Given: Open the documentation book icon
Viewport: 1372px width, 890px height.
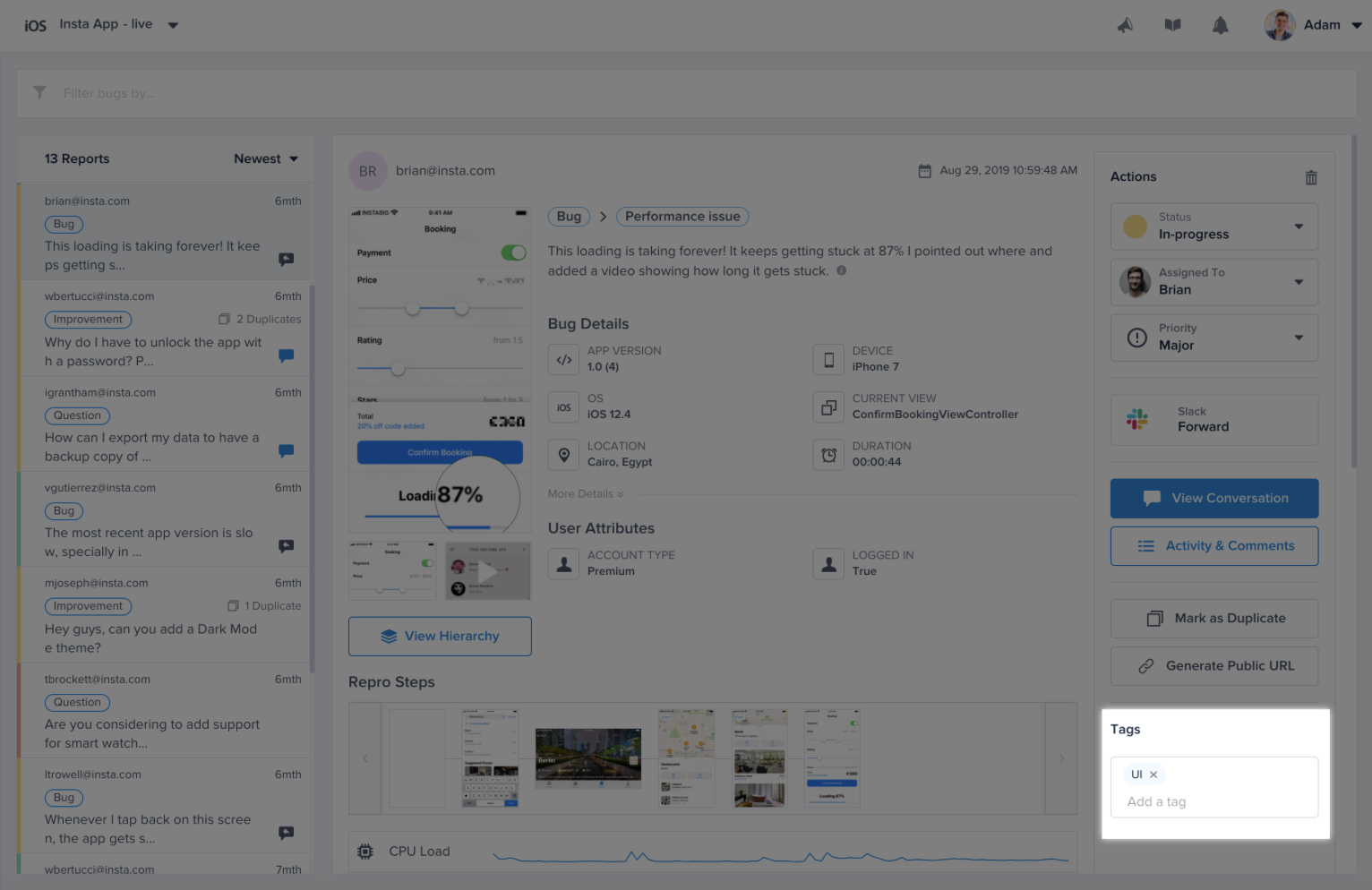Looking at the screenshot, I should [x=1172, y=26].
